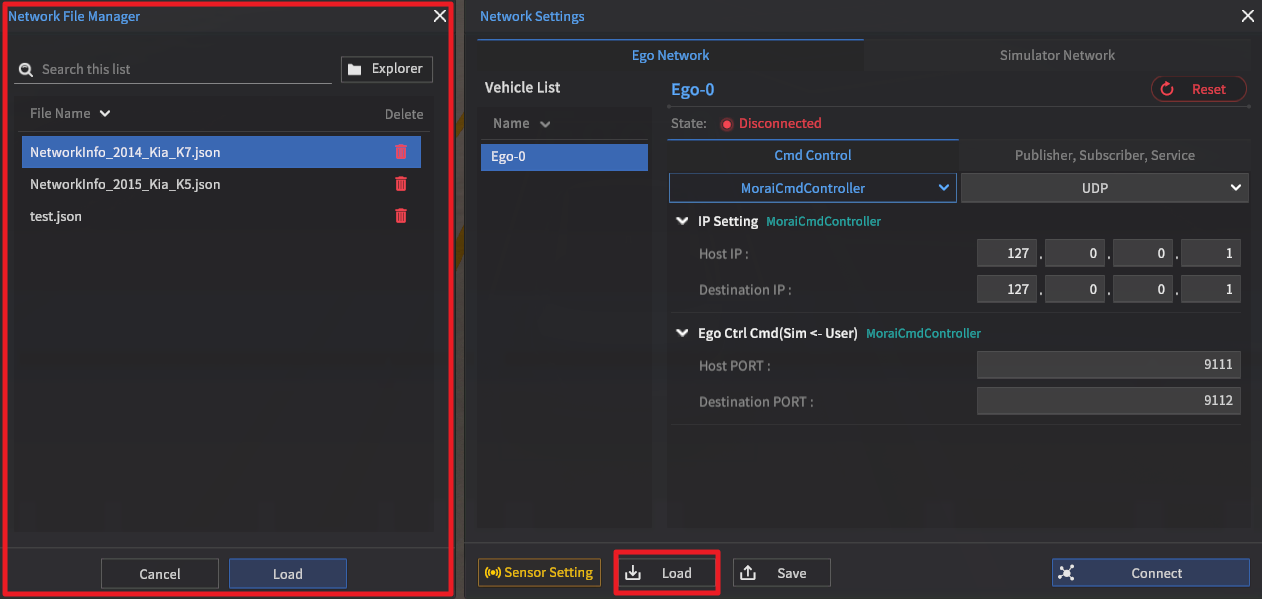
Task: Click the Connect button with the network icon
Action: tap(1150, 573)
